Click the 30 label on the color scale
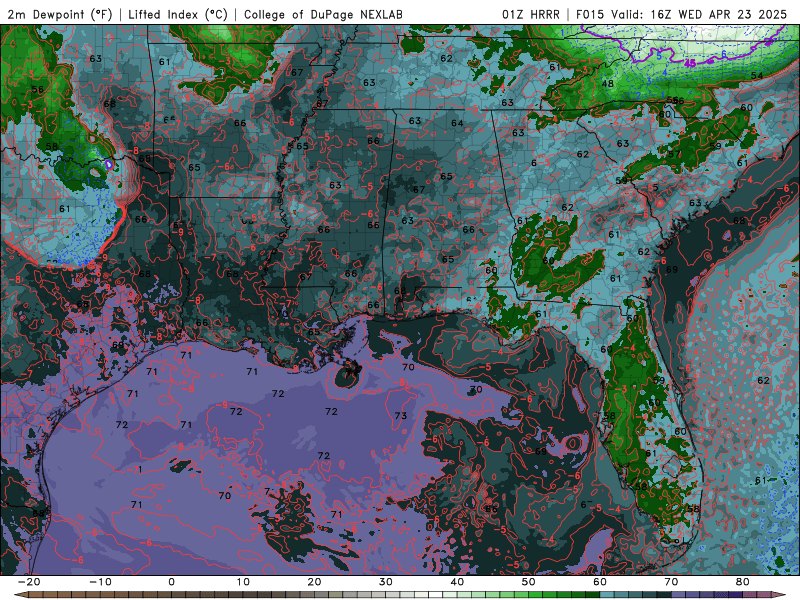The width and height of the screenshot is (800, 600). 386,582
